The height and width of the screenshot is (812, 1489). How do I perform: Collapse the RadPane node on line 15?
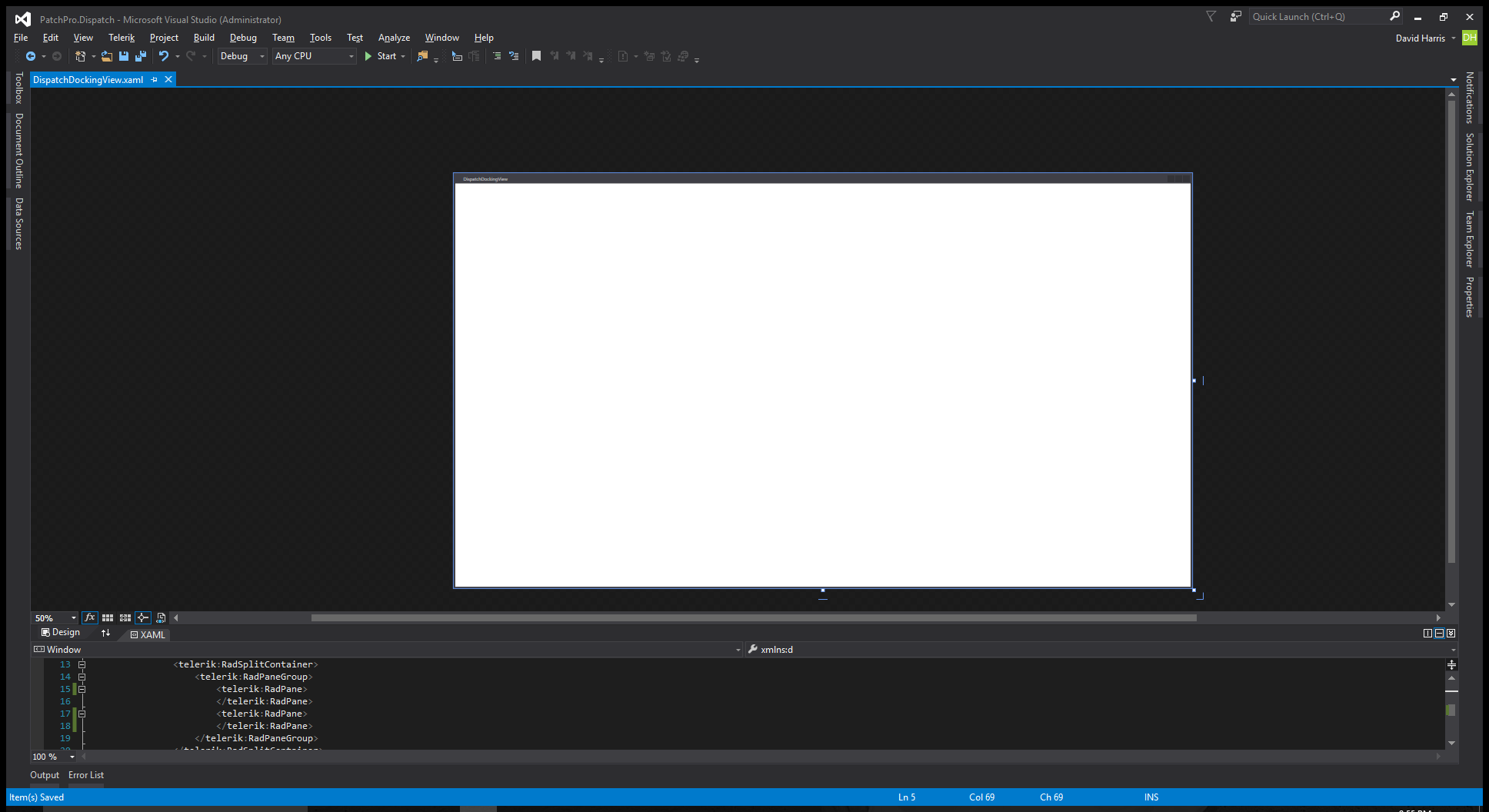[x=82, y=689]
